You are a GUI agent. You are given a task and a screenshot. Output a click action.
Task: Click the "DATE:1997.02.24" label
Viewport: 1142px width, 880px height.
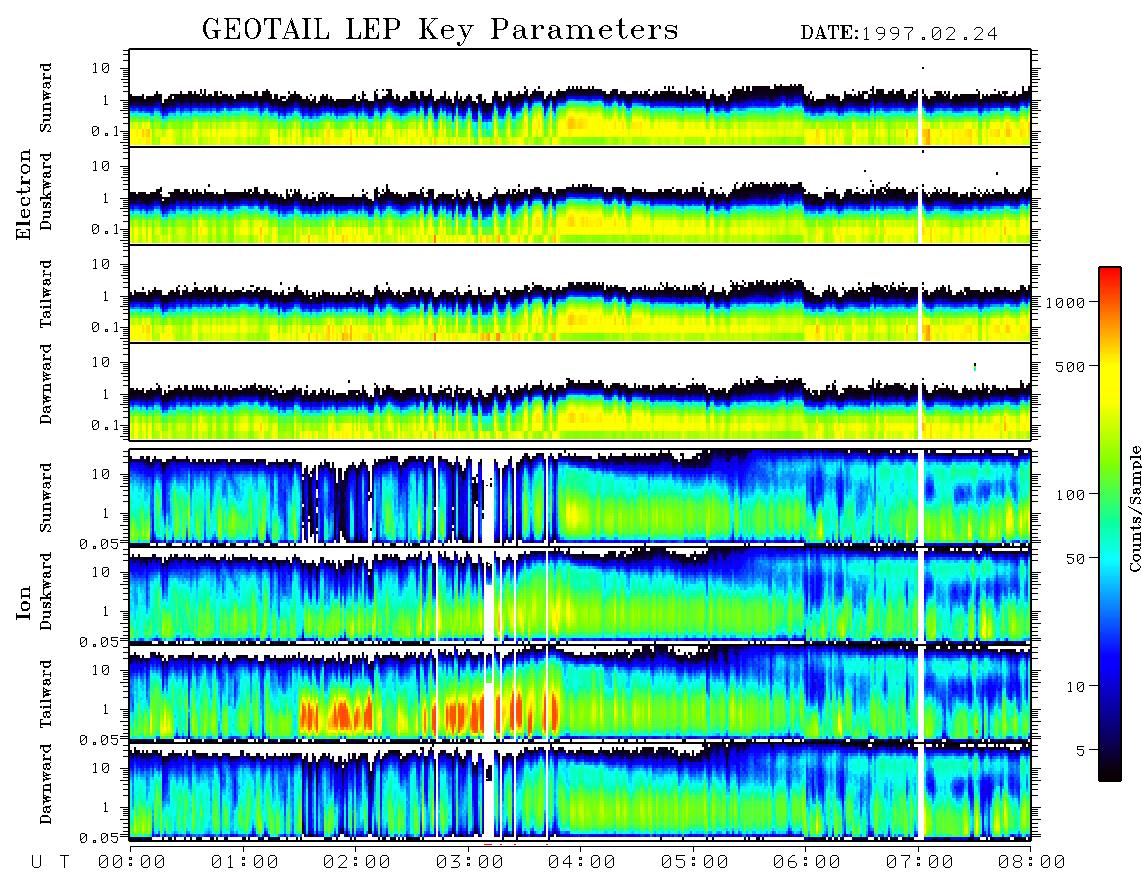coord(899,34)
